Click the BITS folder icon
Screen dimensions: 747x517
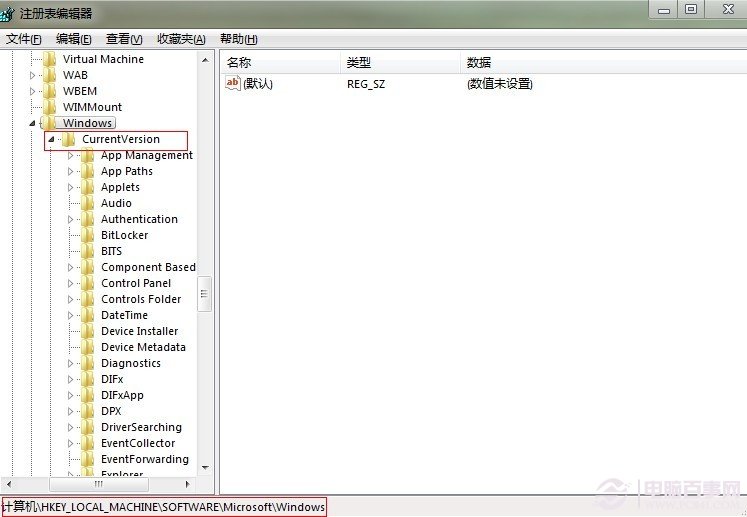pyautogui.click(x=88, y=251)
